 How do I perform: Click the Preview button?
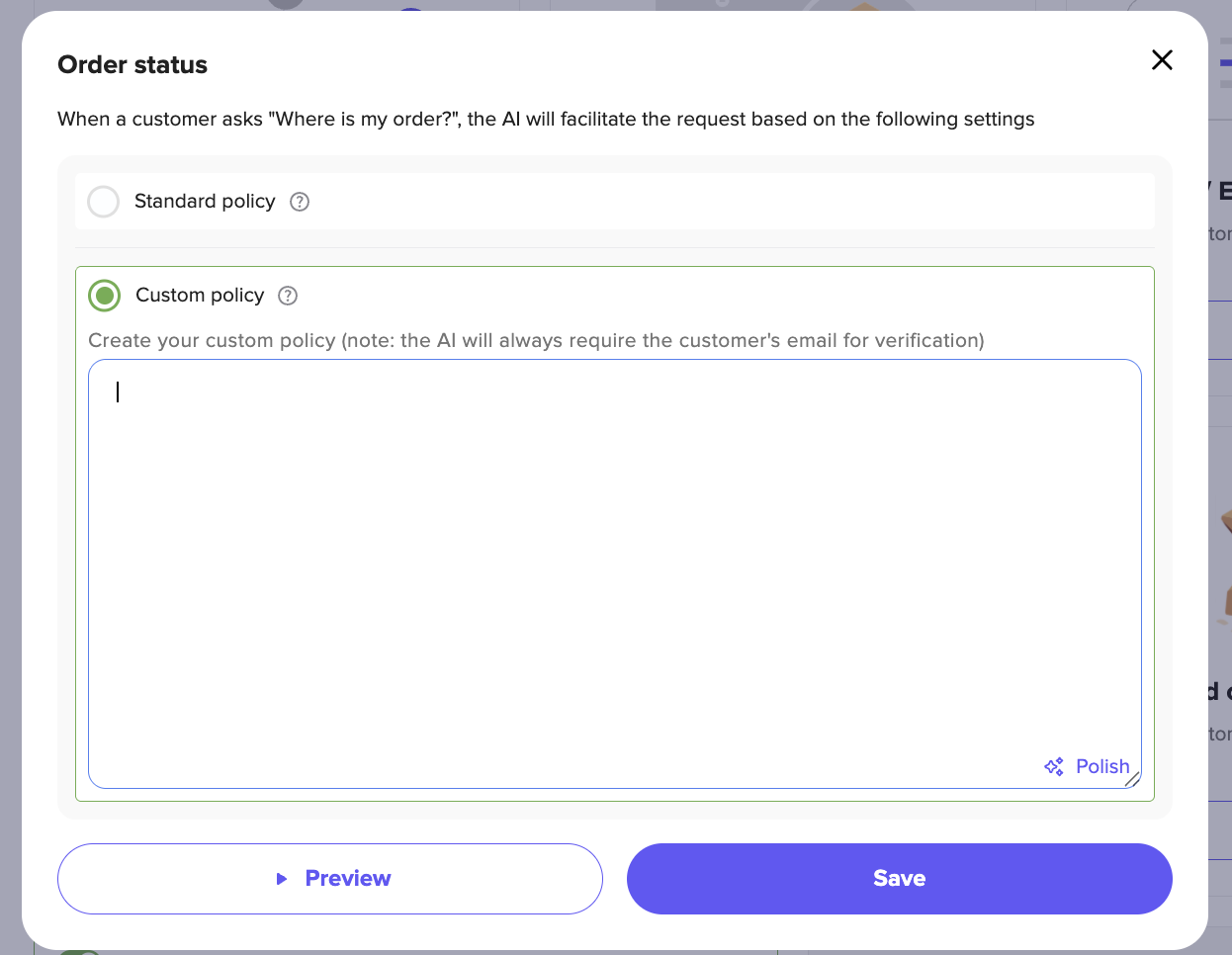330,879
